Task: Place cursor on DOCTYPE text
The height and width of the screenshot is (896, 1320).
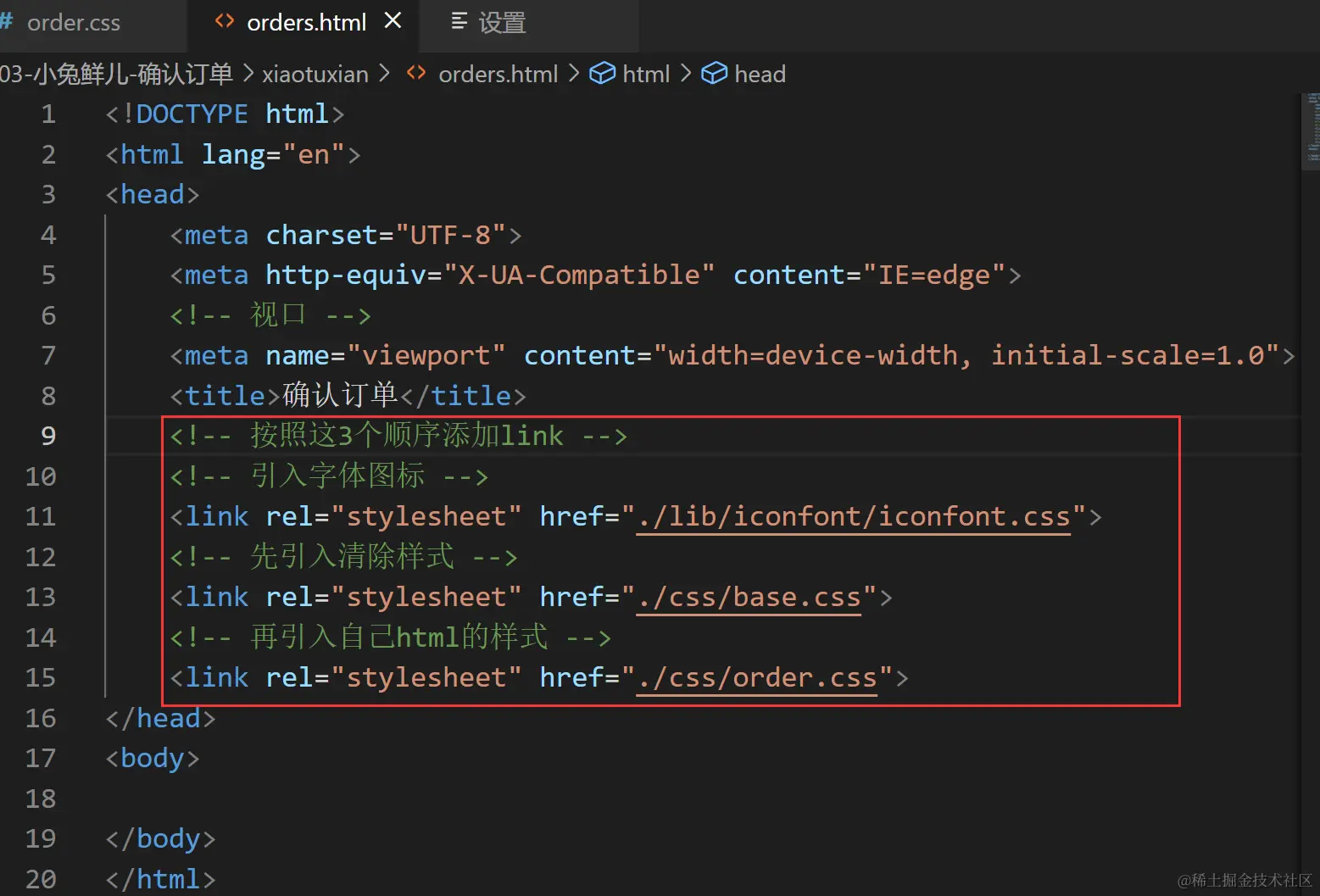Action: tap(192, 114)
